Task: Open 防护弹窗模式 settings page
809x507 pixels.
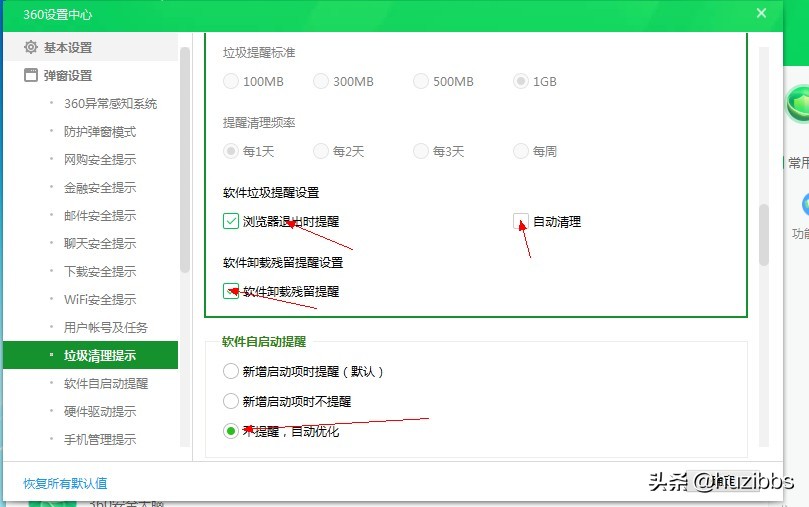Action: pos(100,132)
